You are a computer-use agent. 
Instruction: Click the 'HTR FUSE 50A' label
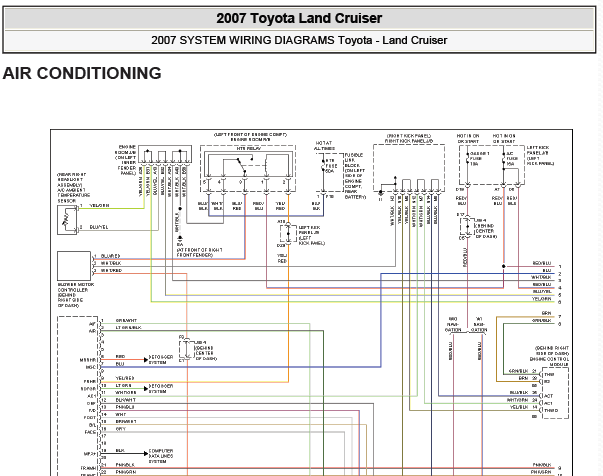[331, 166]
